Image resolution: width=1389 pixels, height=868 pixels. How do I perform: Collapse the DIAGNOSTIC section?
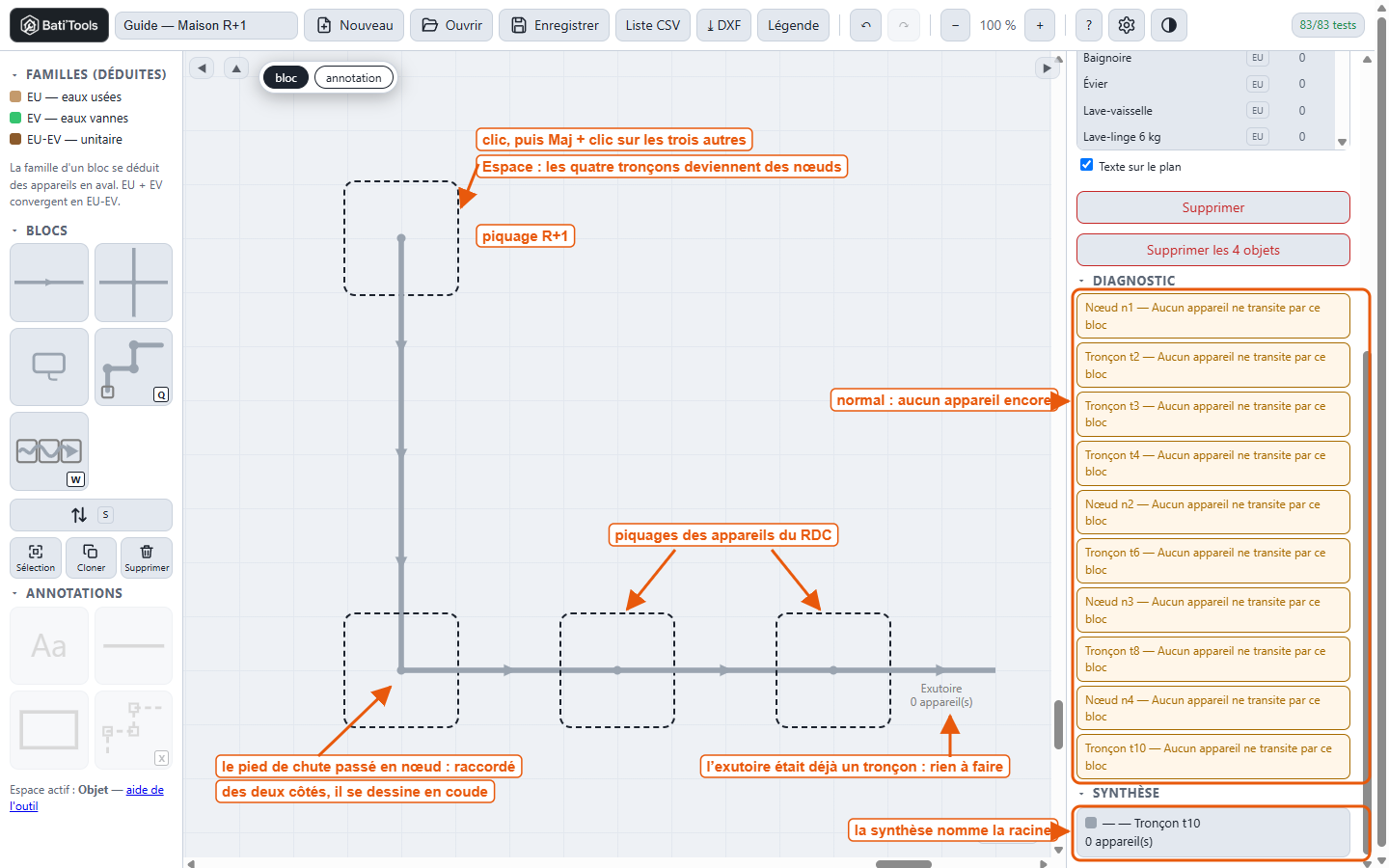[1081, 282]
